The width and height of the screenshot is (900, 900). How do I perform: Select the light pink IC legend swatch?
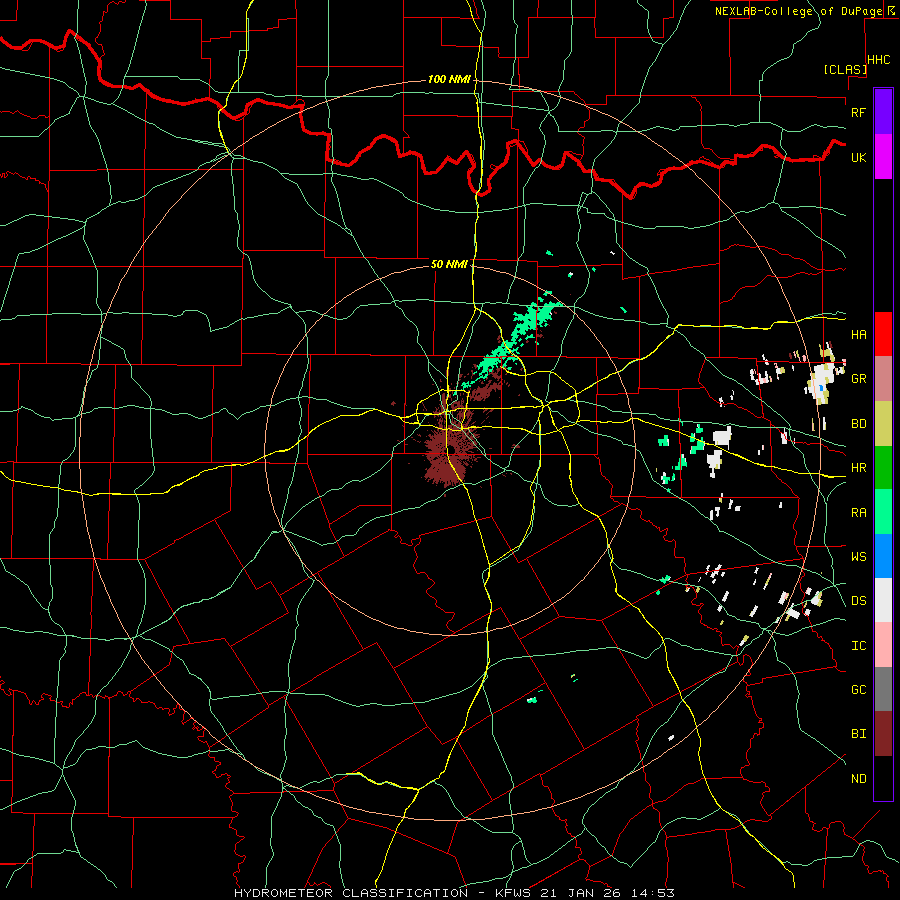[883, 645]
